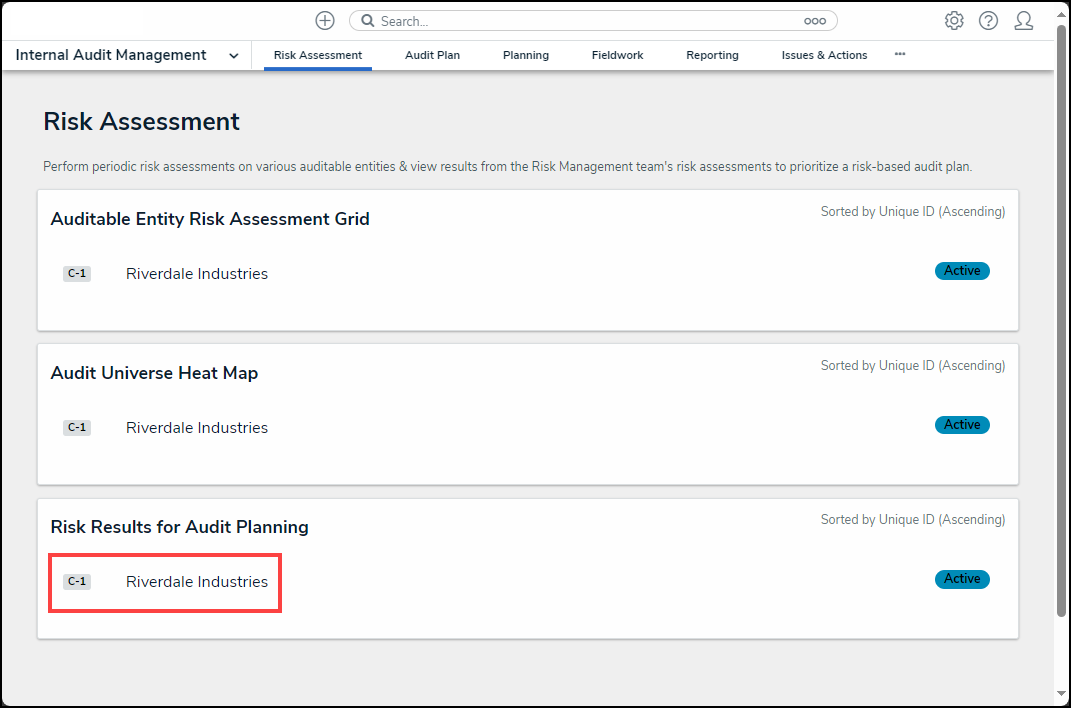This screenshot has width=1071, height=708.
Task: Expand the Internal Audit Management dropdown
Action: coord(234,56)
